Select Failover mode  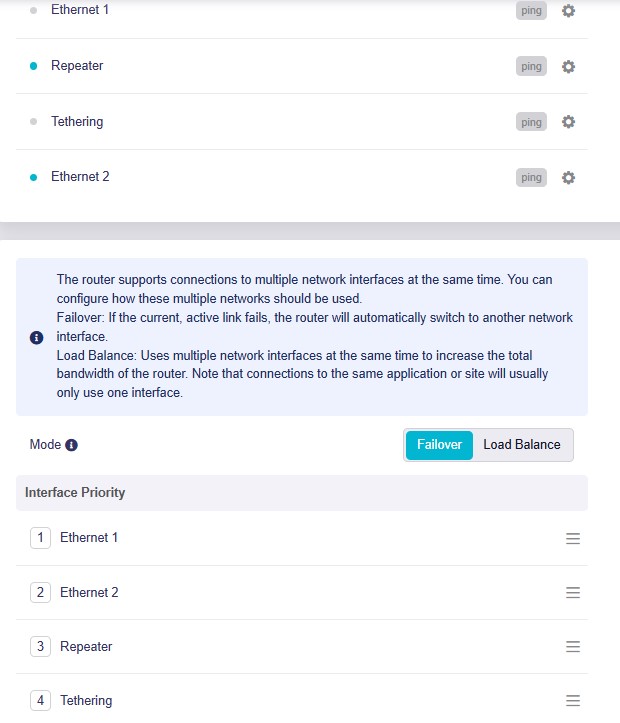pyautogui.click(x=439, y=445)
